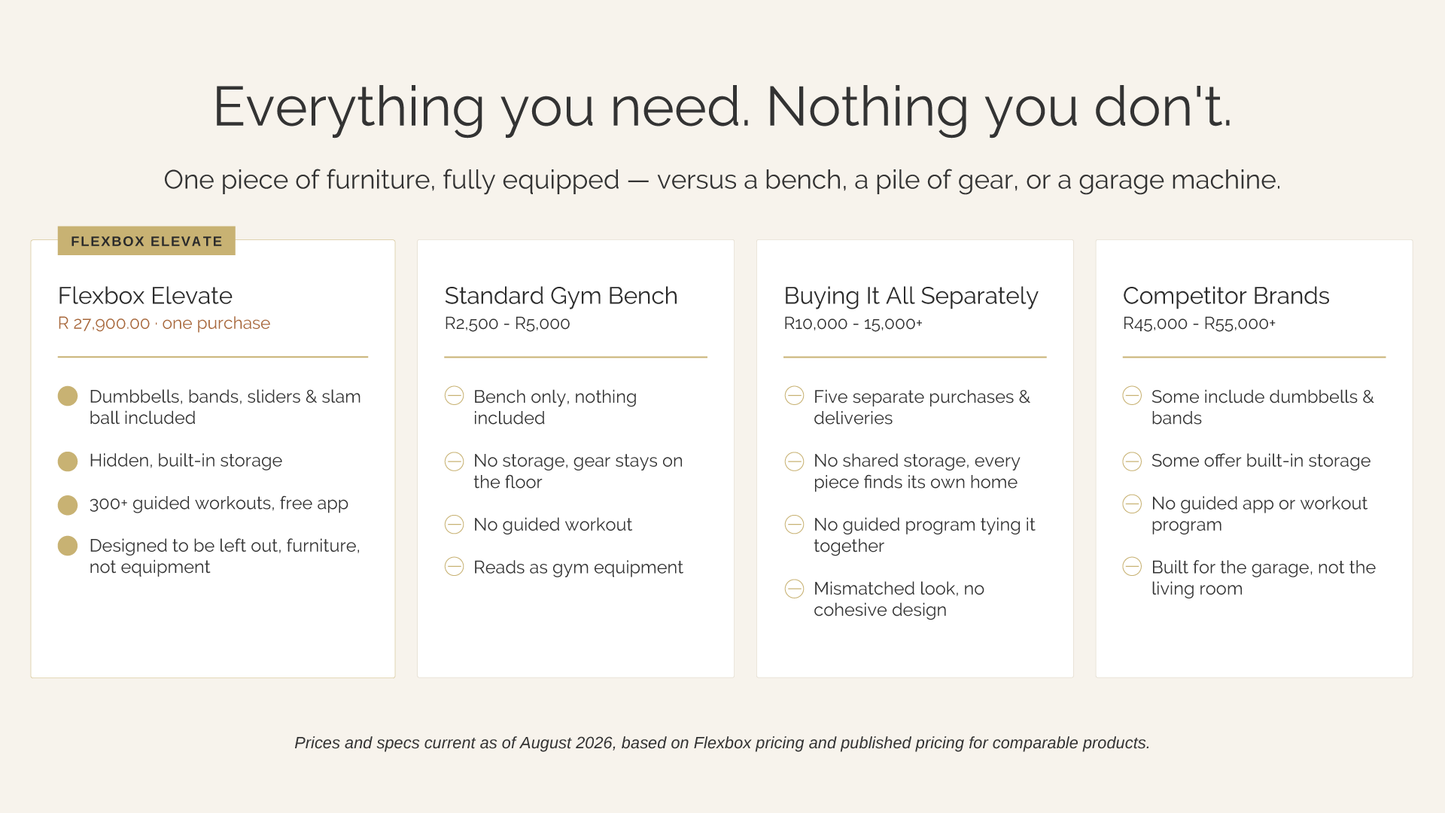Select the solid bullet beside '300+ guided workouts'
The width and height of the screenshot is (1445, 813).
(x=68, y=504)
